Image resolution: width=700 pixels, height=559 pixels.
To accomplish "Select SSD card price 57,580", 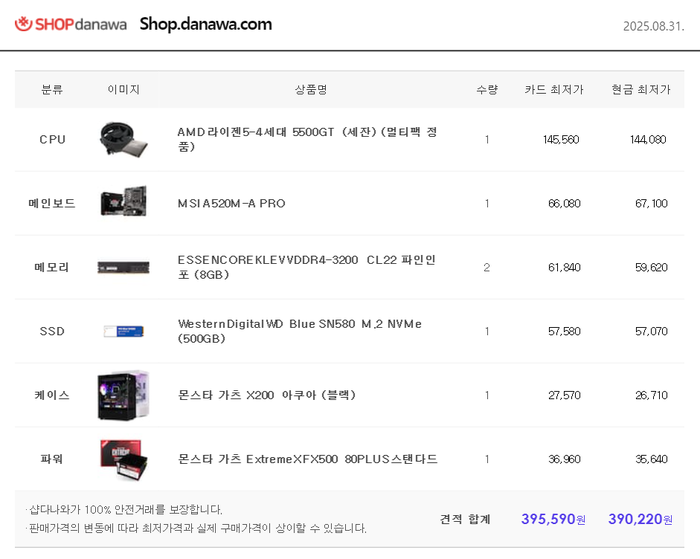I will click(564, 331).
